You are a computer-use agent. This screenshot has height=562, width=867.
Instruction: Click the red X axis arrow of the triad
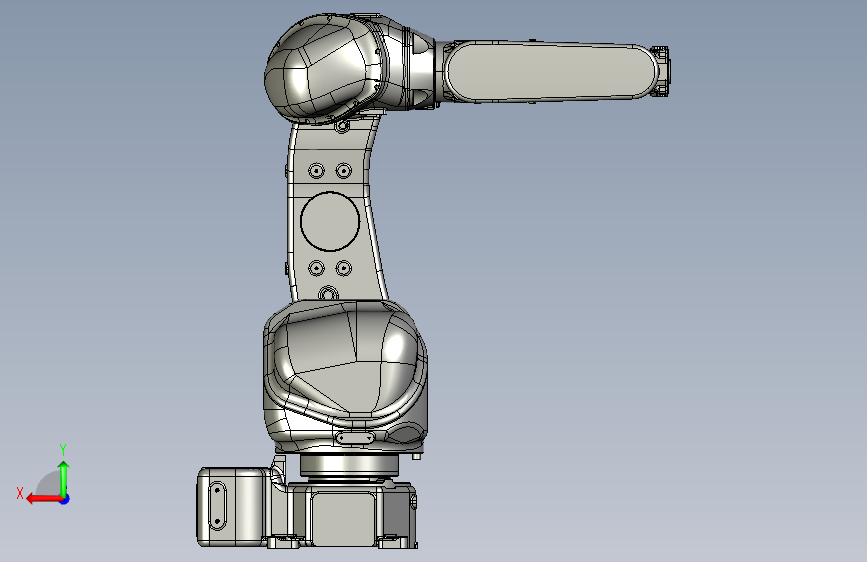point(43,499)
